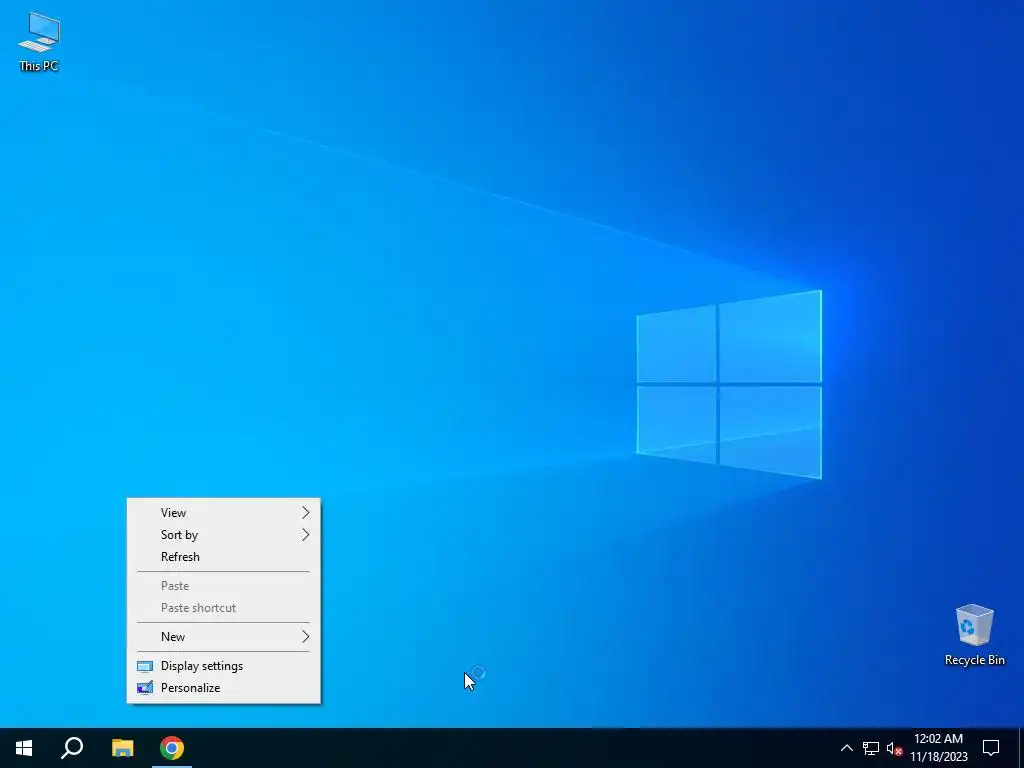The image size is (1024, 768).
Task: Click the Show desktop sliver at the taskbar's end
Action: click(1021, 748)
